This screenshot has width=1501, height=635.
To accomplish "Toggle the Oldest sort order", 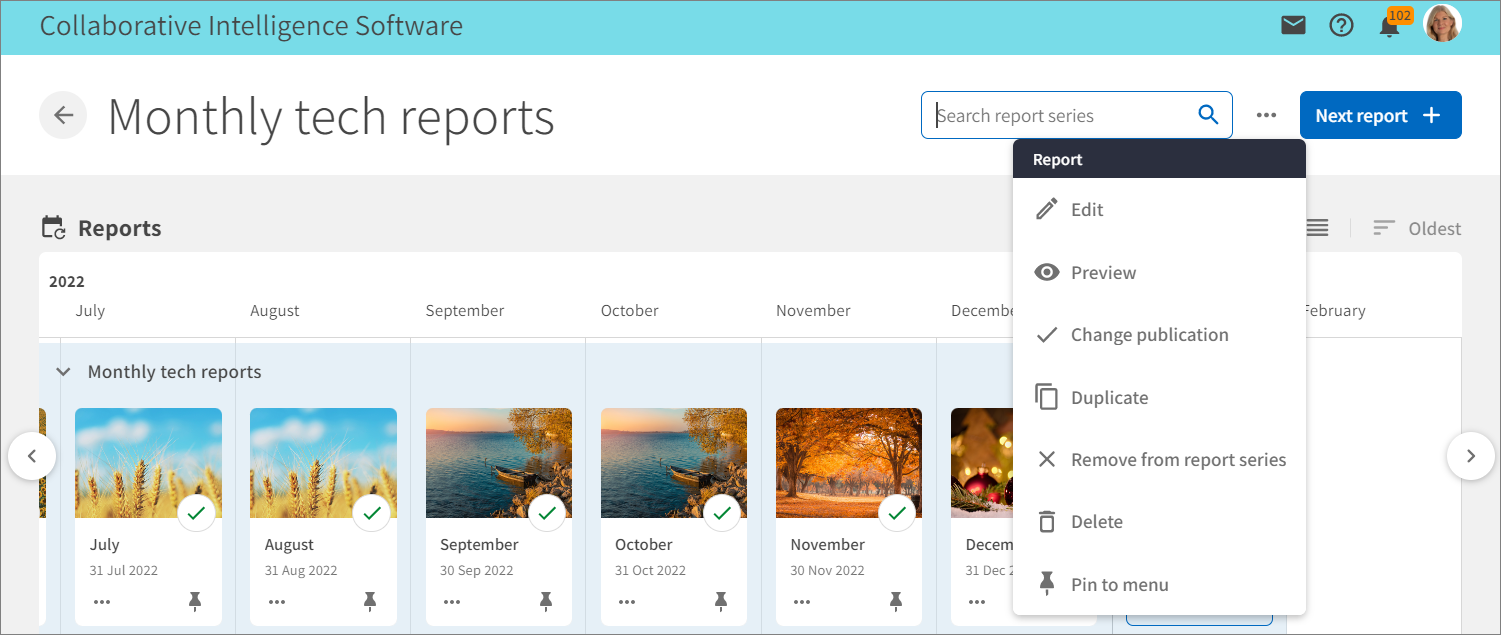I will (1417, 228).
